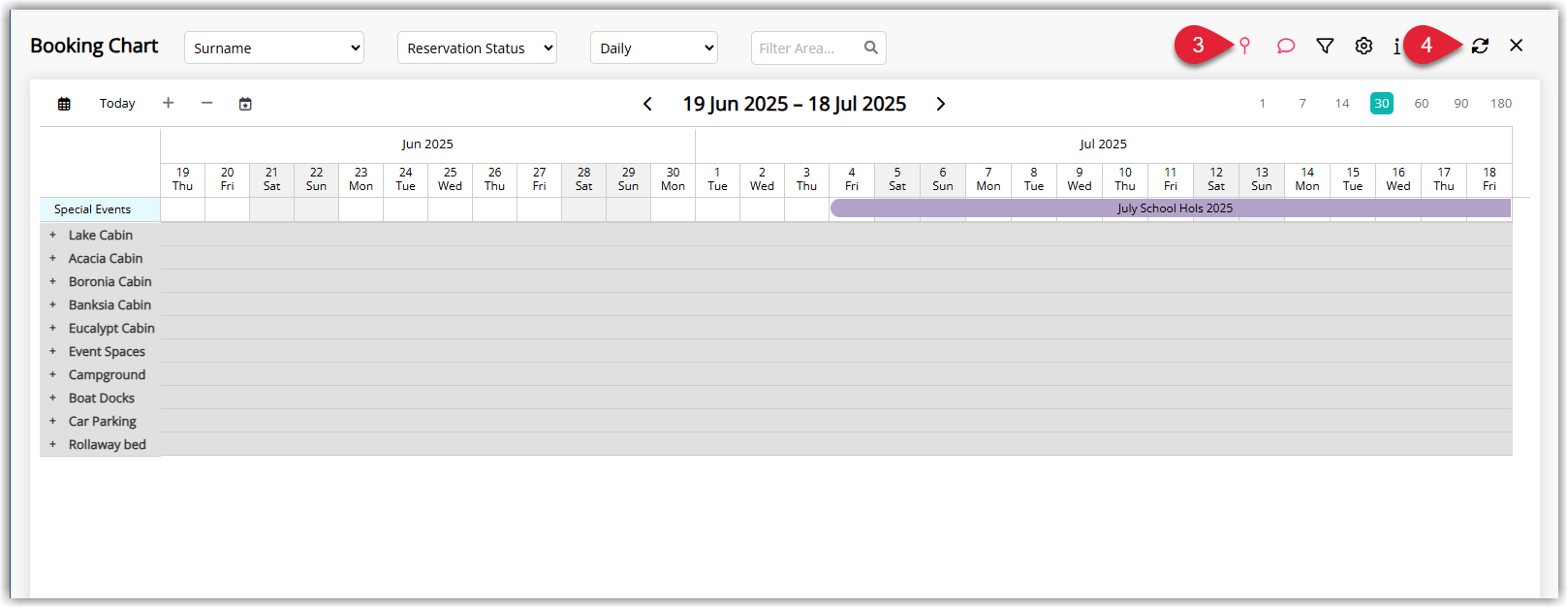Switch to 90 day view
Screen dimensions: 1568x608
[1461, 104]
